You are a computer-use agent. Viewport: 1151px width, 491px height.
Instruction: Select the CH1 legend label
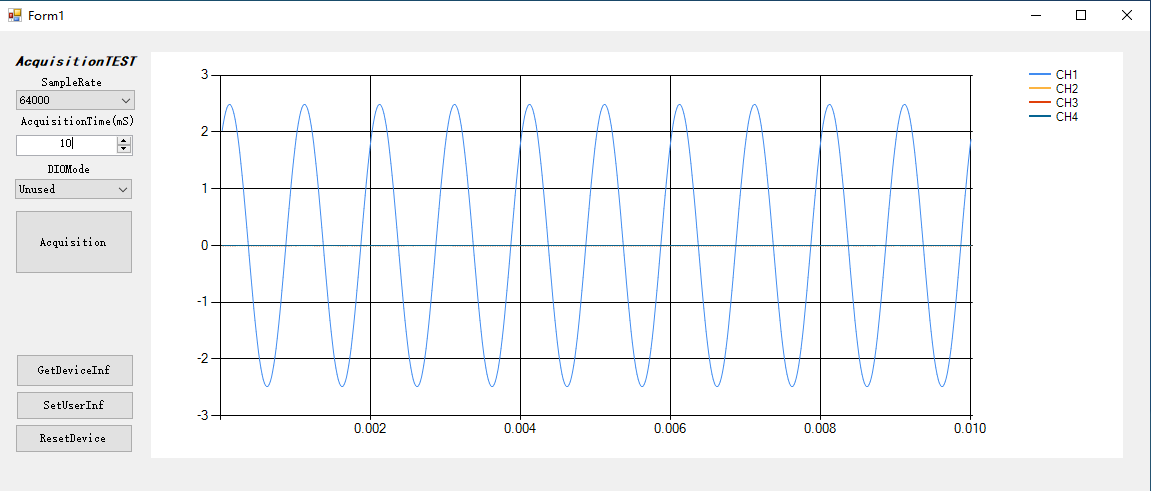tap(1066, 75)
